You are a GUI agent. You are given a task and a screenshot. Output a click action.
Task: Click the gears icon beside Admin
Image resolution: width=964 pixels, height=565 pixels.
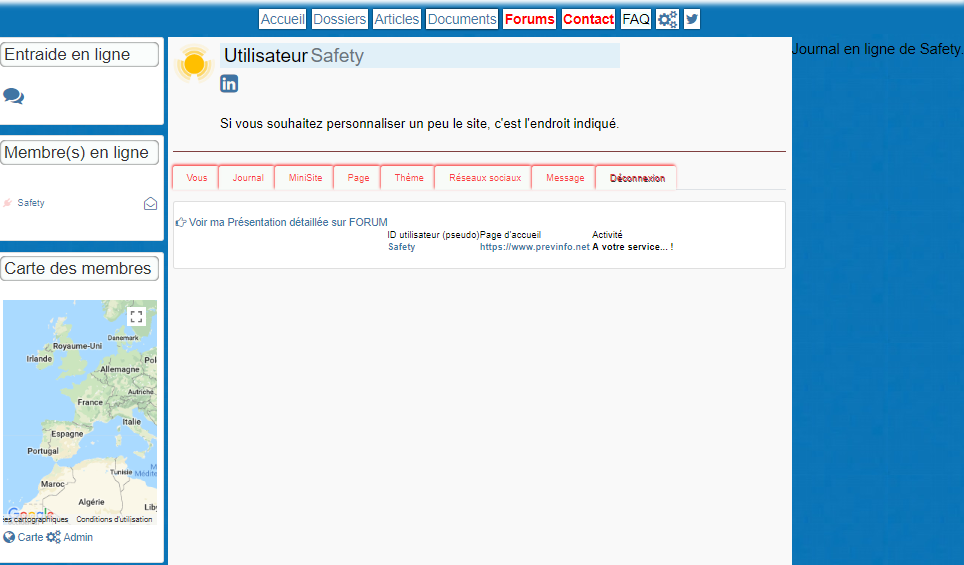pos(53,537)
